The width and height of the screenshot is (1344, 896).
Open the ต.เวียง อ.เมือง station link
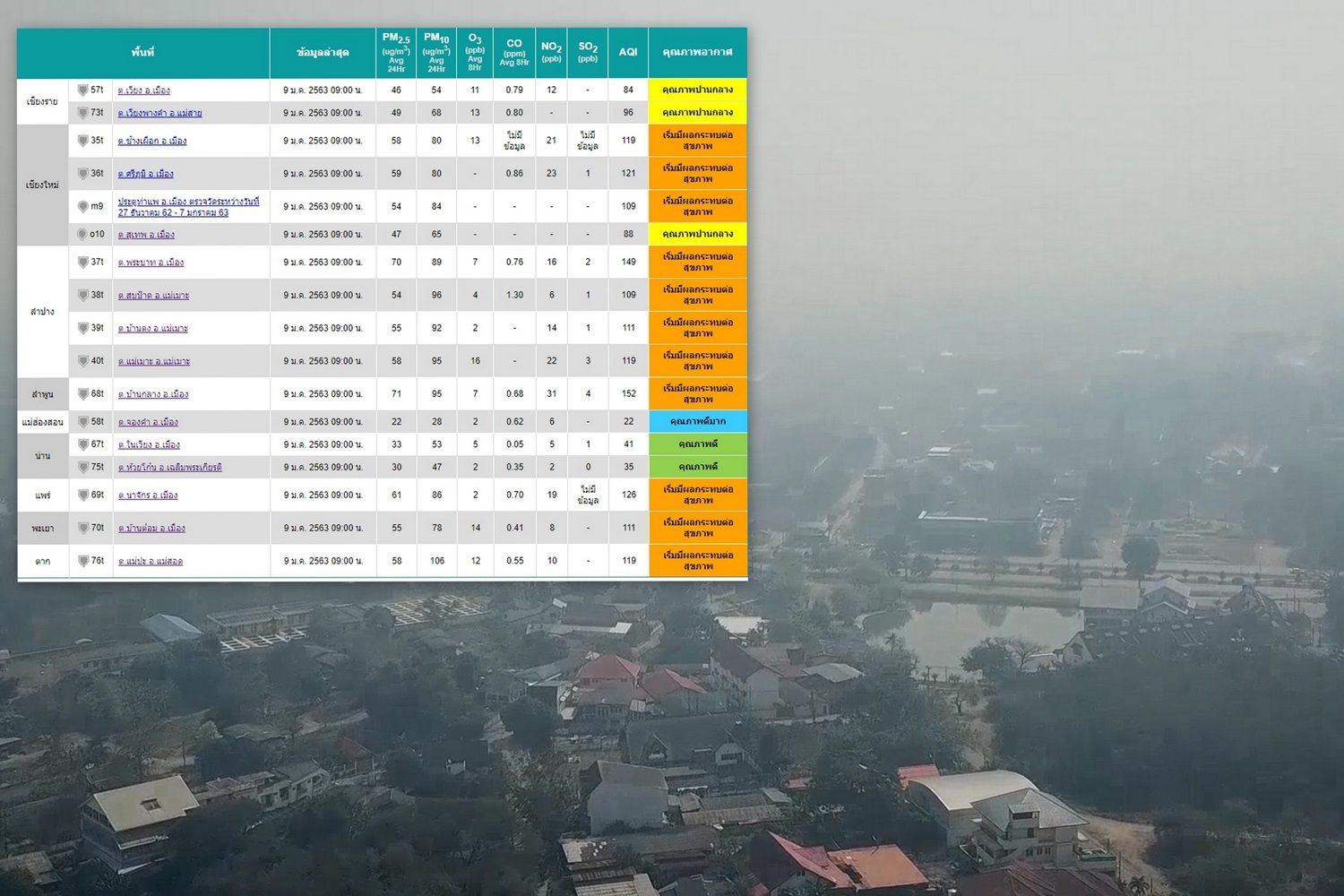pyautogui.click(x=143, y=90)
